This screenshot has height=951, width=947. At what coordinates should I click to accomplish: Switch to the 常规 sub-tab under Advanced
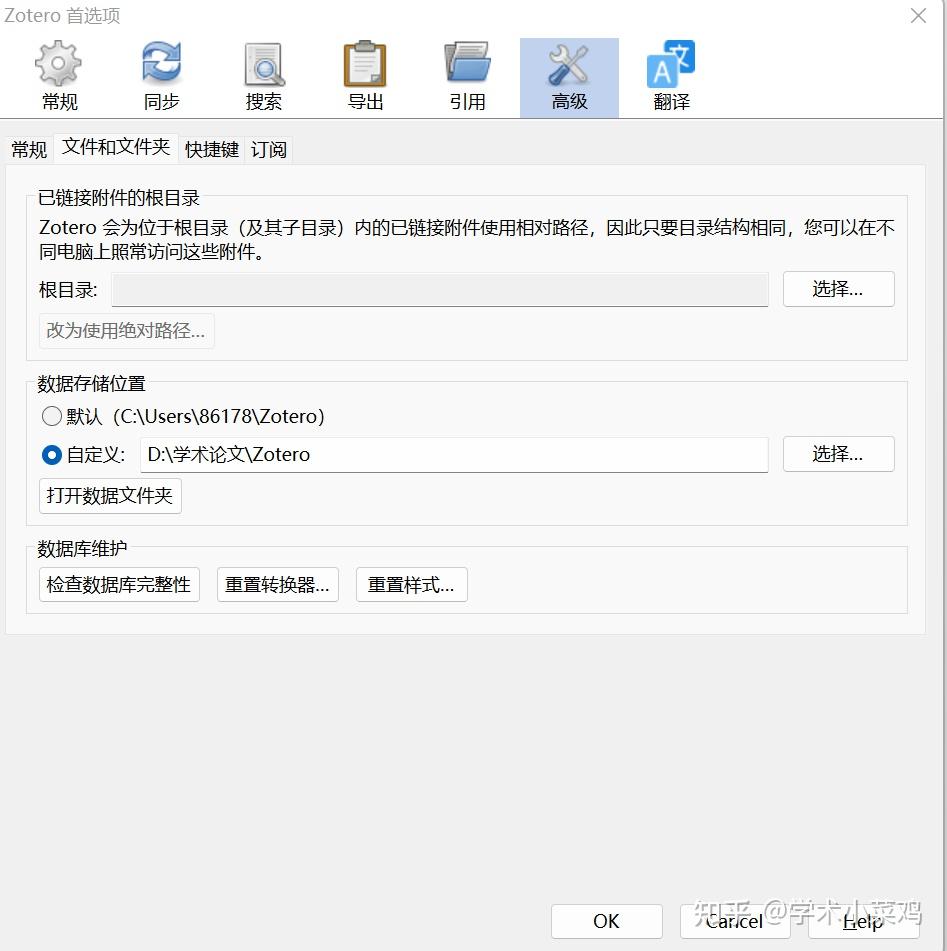coord(29,149)
